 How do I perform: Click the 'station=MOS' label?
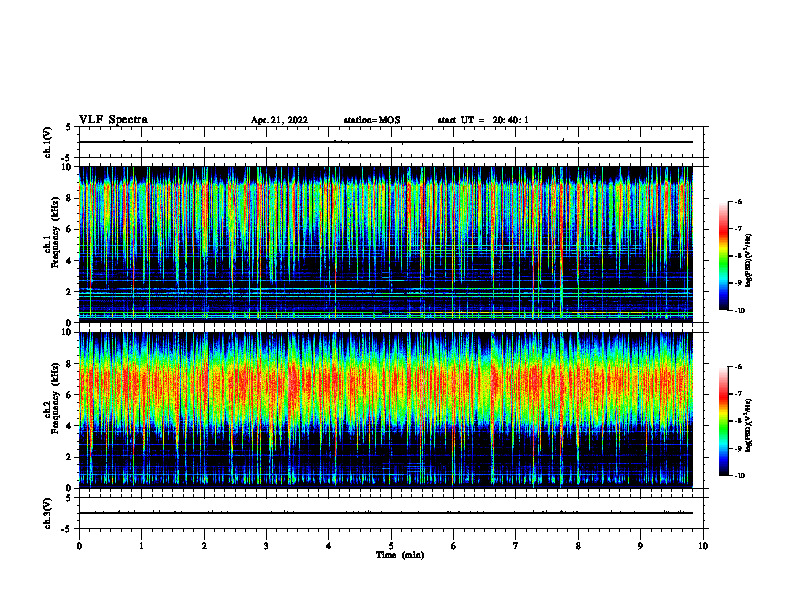click(372, 120)
